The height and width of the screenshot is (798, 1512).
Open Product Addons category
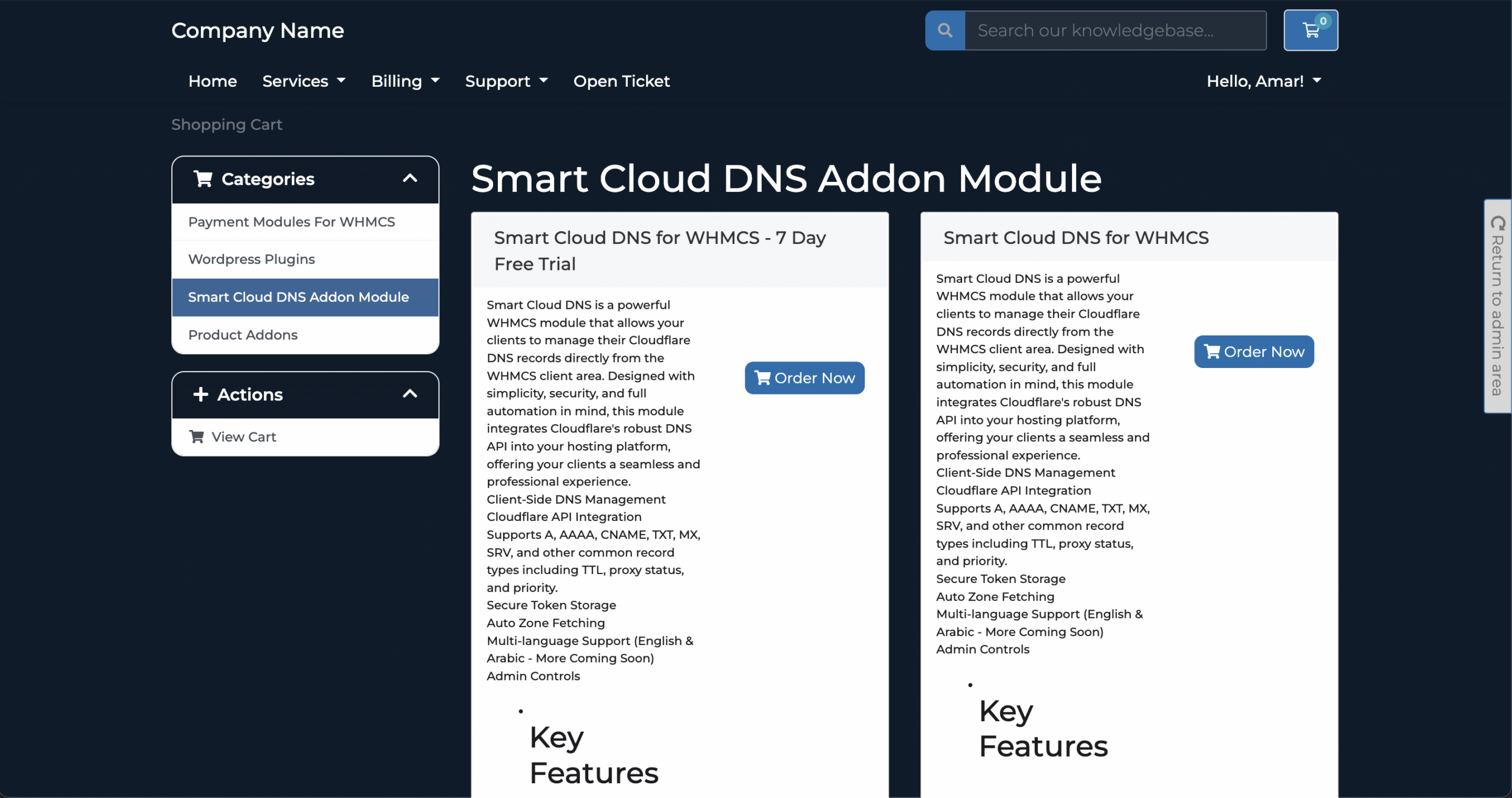[243, 334]
